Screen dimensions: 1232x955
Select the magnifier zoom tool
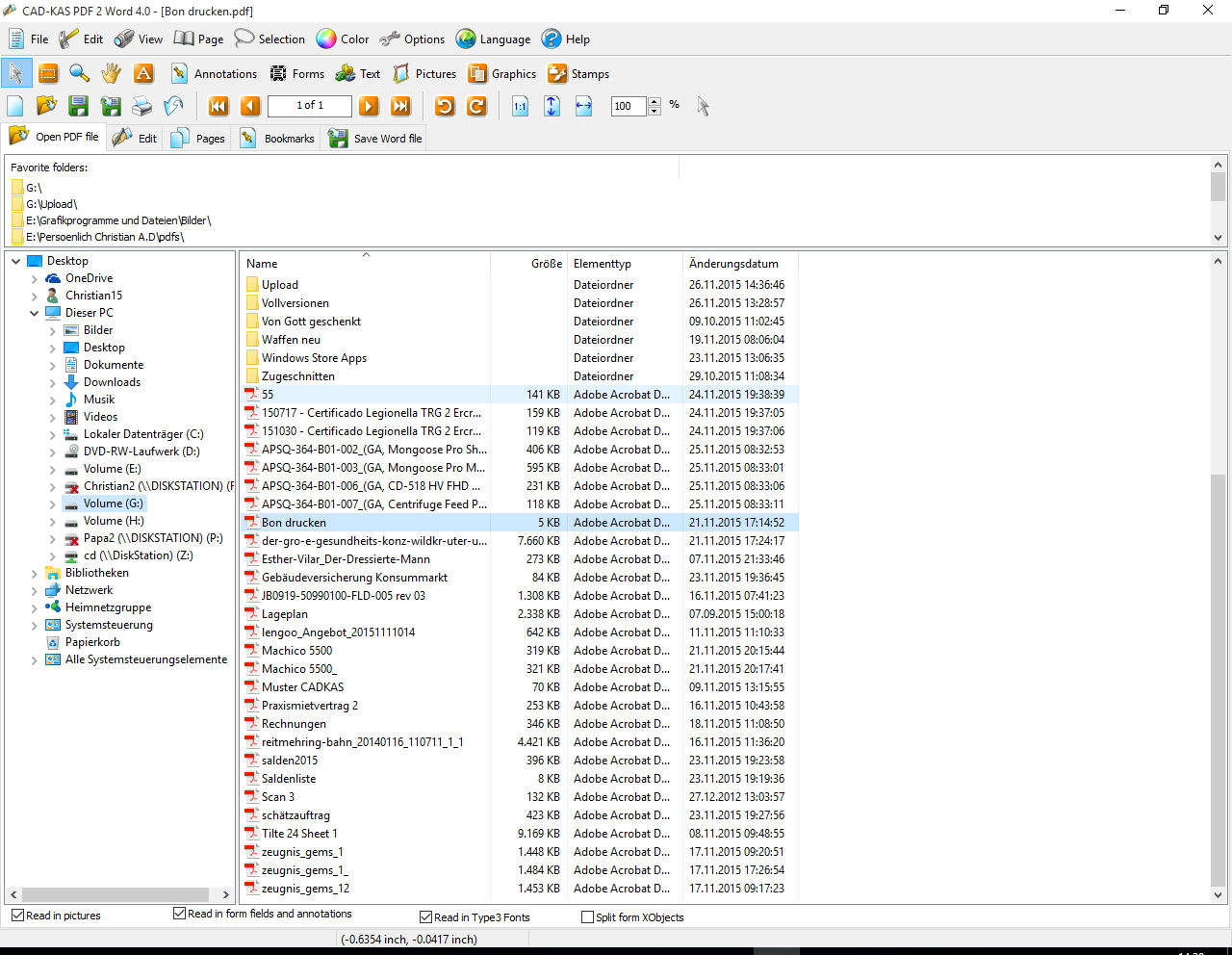click(80, 73)
